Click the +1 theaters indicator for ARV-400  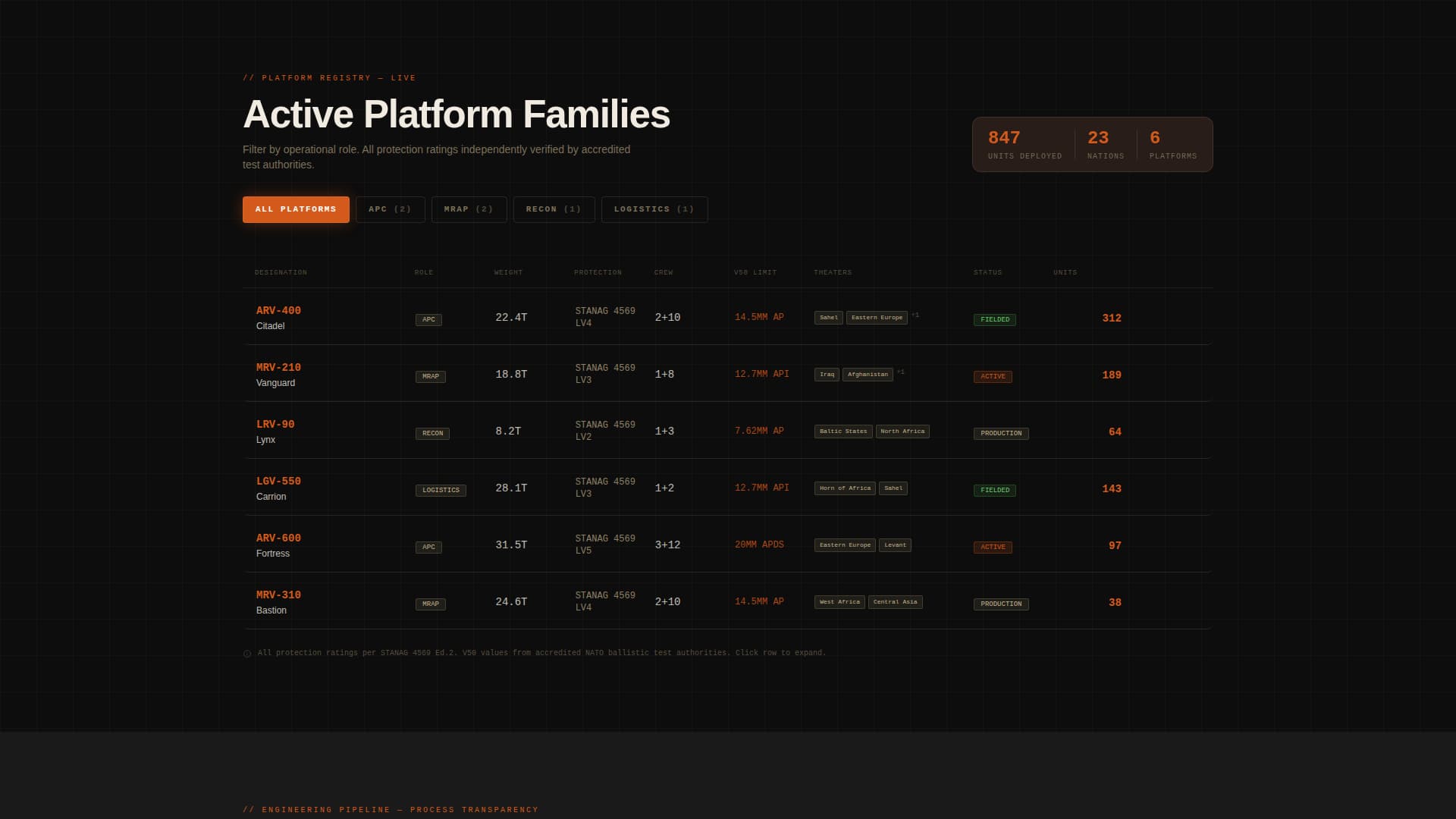coord(915,315)
